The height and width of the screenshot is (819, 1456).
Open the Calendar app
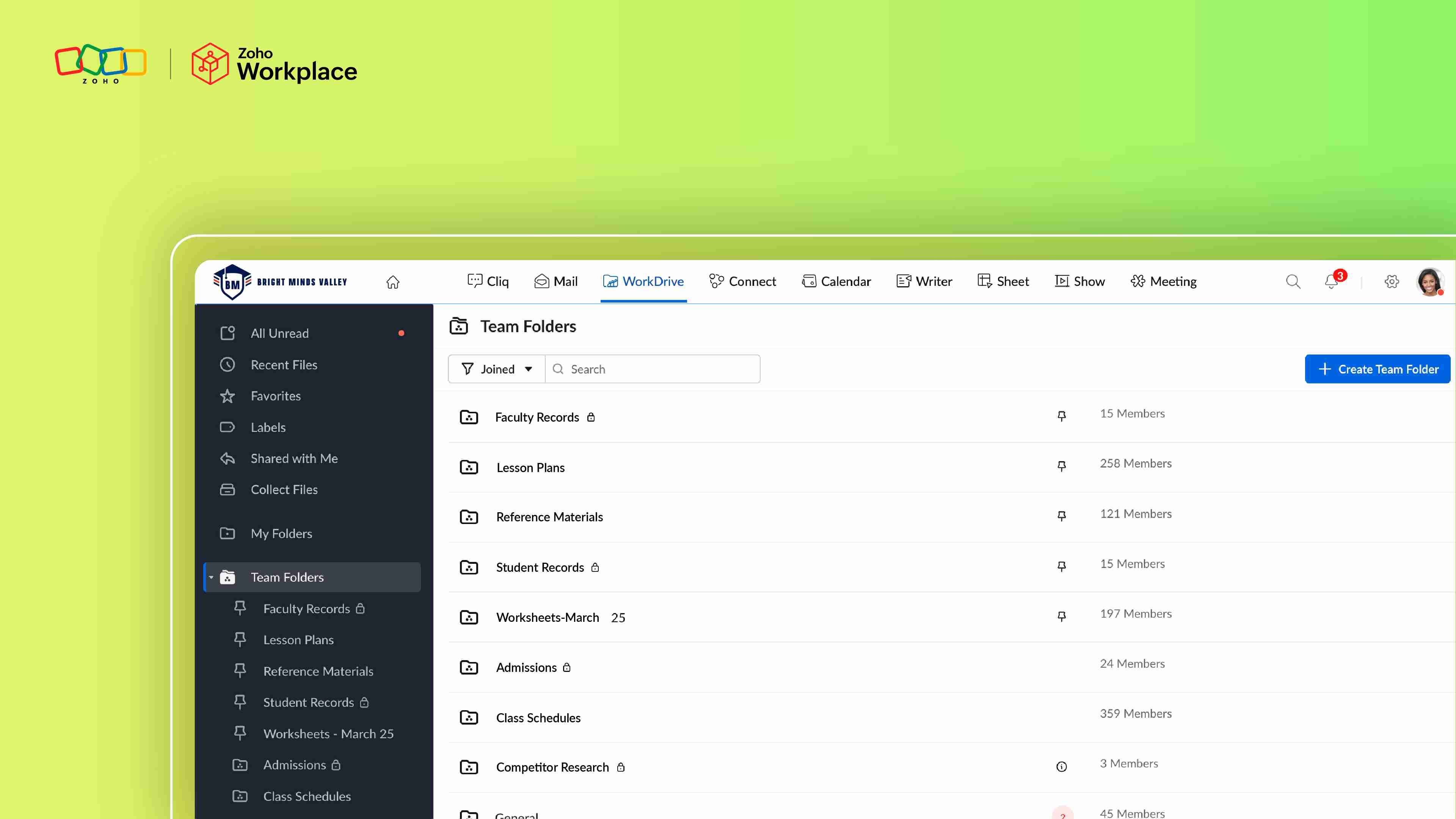[836, 281]
